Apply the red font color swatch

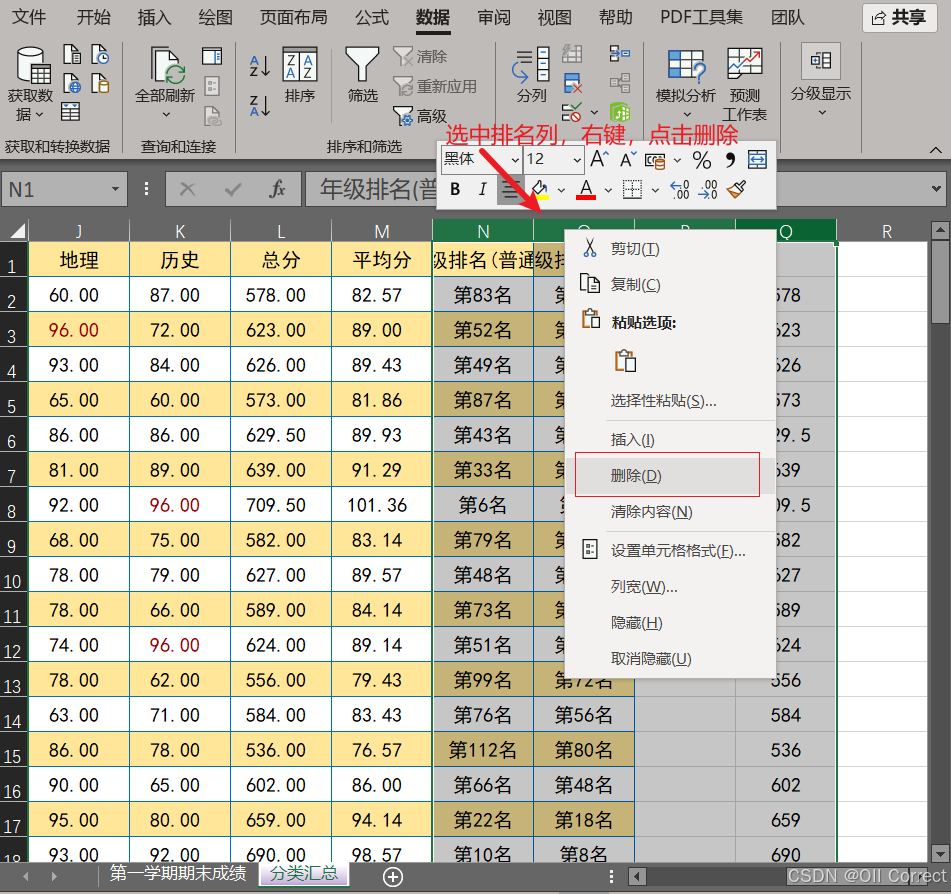tap(586, 190)
